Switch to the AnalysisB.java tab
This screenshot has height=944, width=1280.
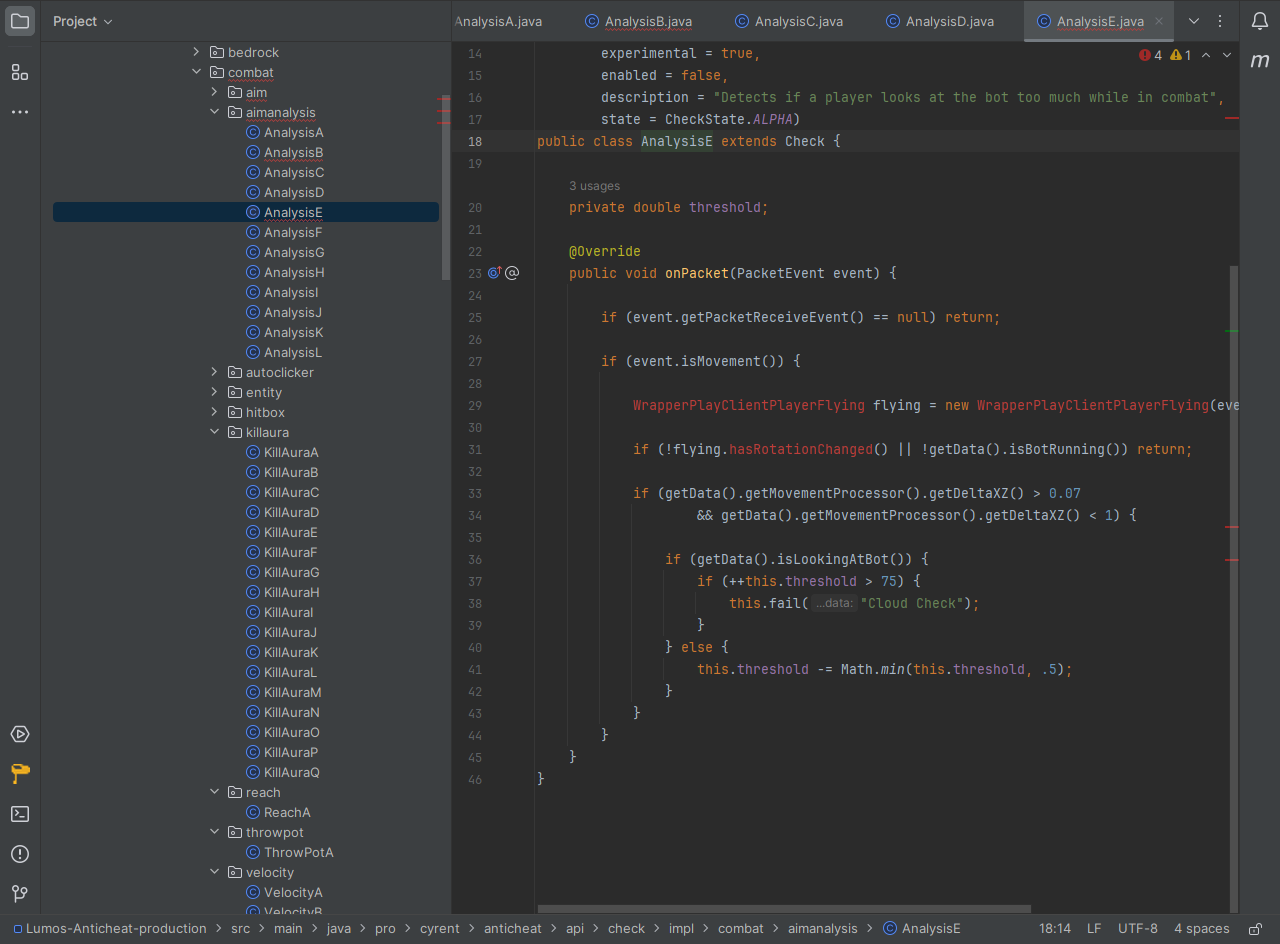tap(647, 21)
